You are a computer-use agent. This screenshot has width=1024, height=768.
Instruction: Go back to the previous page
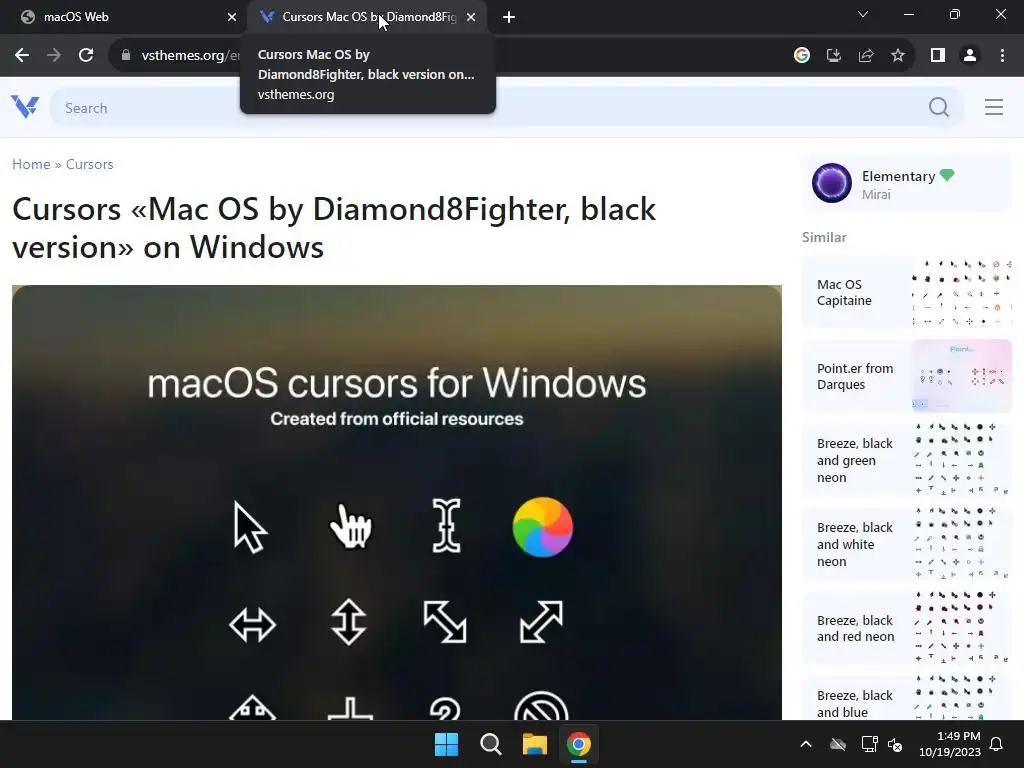point(22,56)
